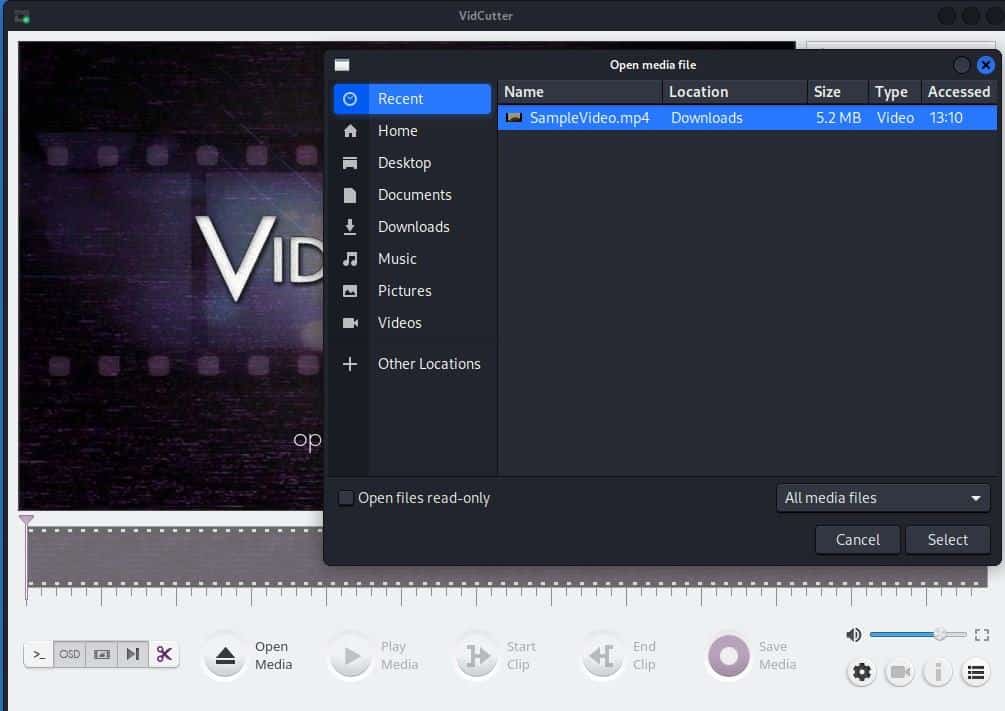Toggle fullscreen mode icon
1005x711 pixels.
tap(981, 635)
